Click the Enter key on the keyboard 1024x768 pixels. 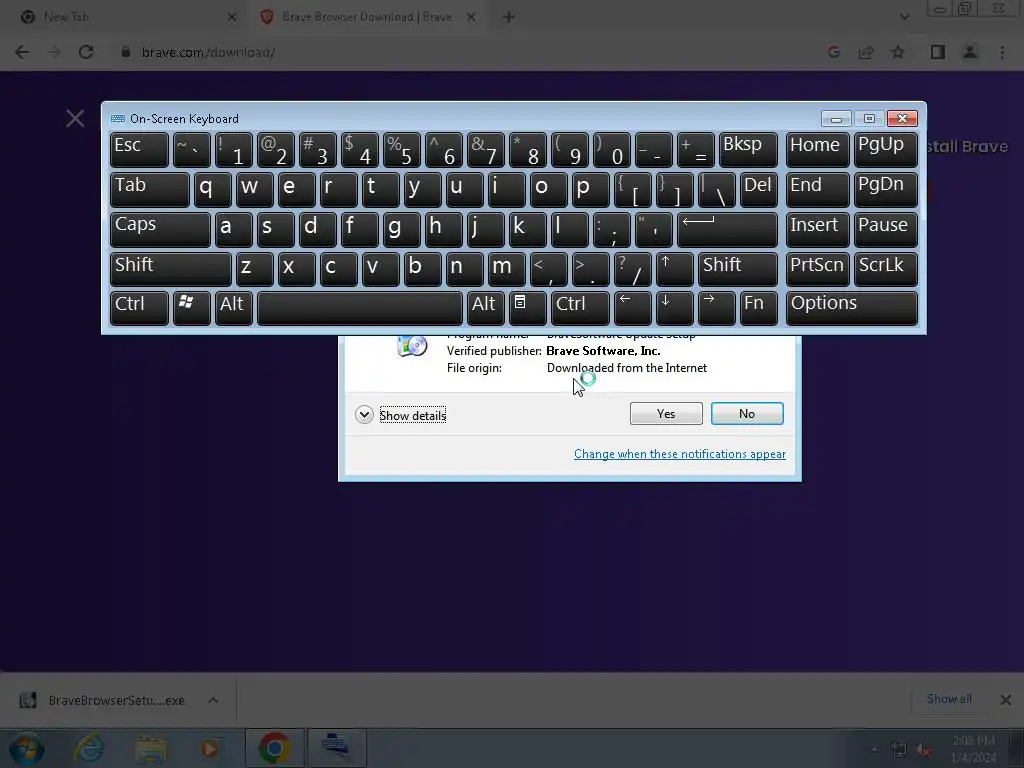pyautogui.click(x=728, y=229)
